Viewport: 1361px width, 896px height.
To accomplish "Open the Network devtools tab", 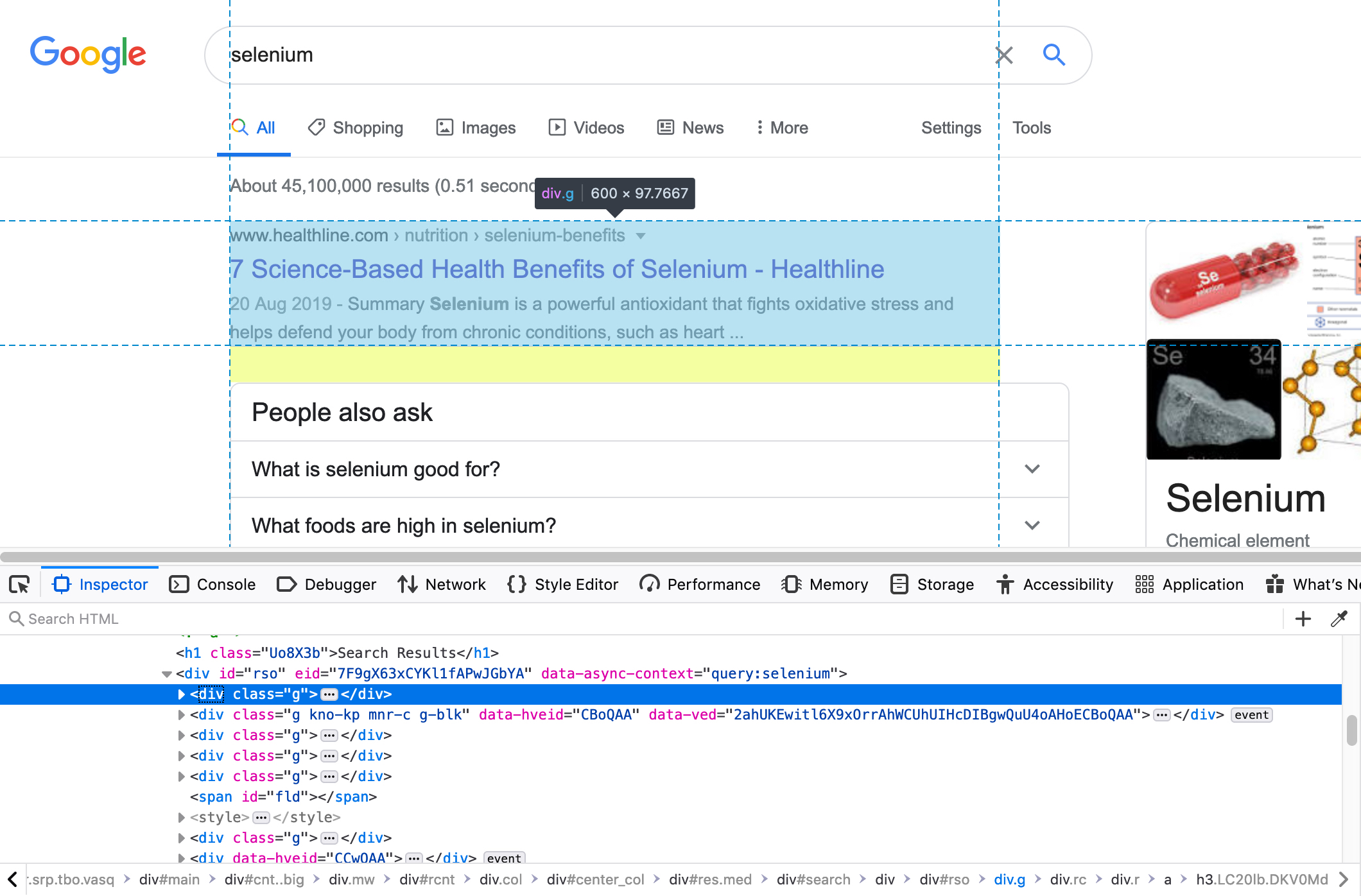I will pyautogui.click(x=442, y=585).
